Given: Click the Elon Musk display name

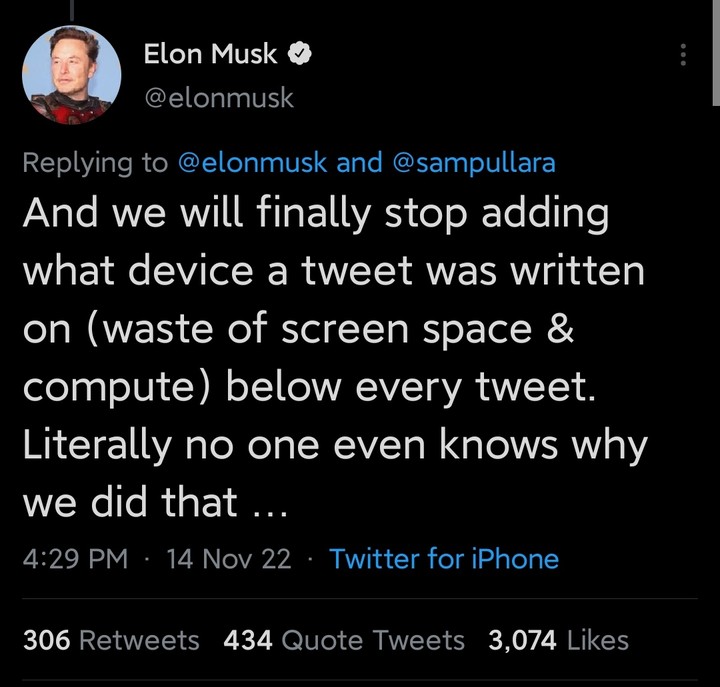Looking at the screenshot, I should pyautogui.click(x=210, y=55).
